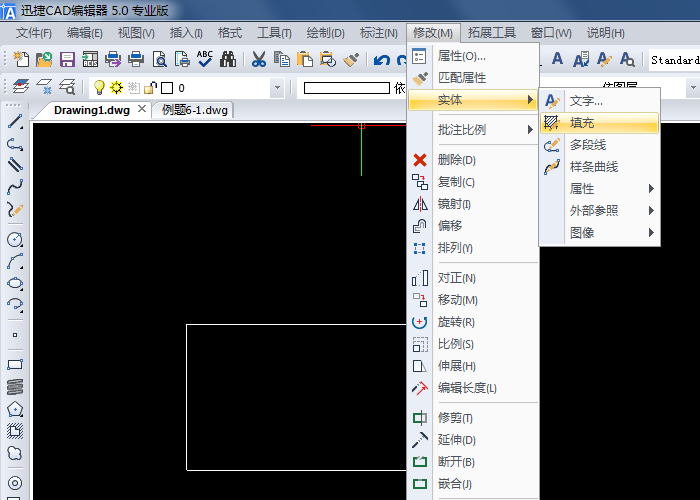
Task: Click the ABC spell check icon
Action: (x=205, y=59)
